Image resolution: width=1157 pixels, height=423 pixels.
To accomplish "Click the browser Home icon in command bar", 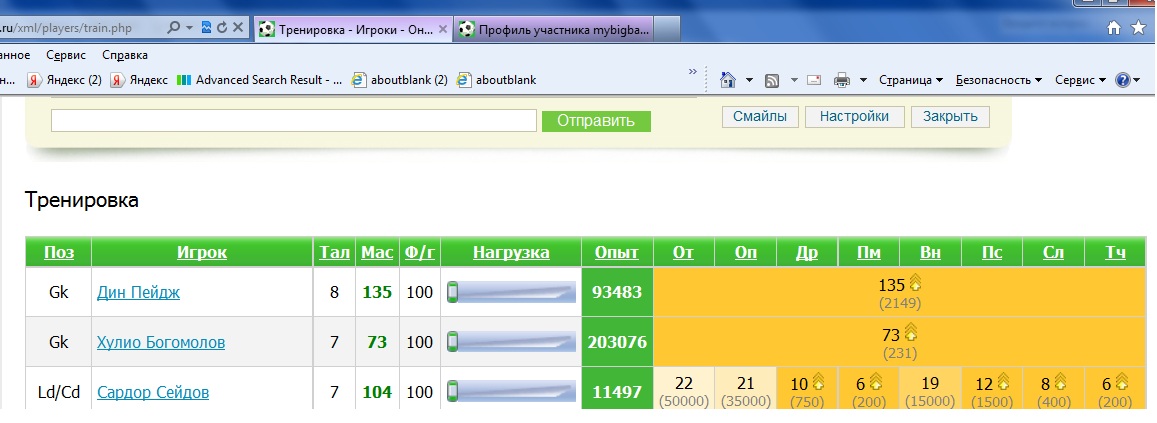I will tap(728, 80).
